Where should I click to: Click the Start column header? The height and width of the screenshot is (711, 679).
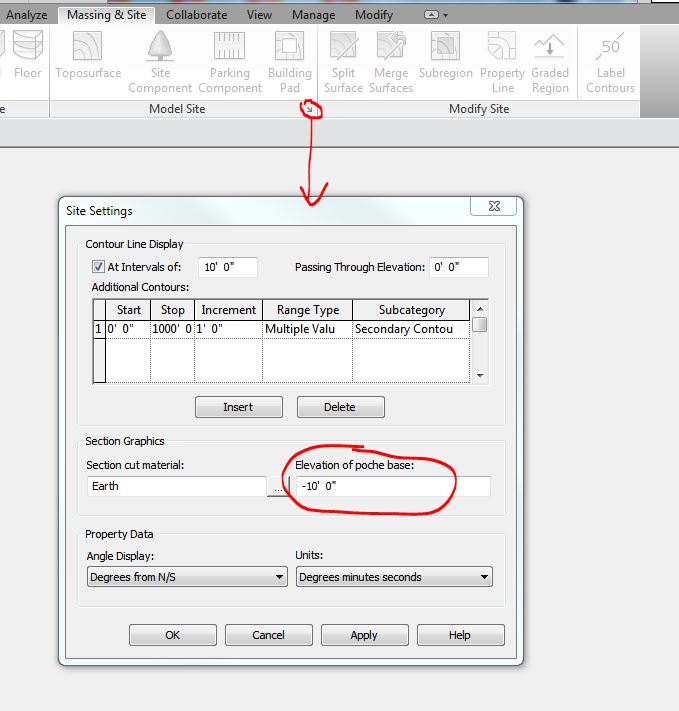(x=128, y=310)
